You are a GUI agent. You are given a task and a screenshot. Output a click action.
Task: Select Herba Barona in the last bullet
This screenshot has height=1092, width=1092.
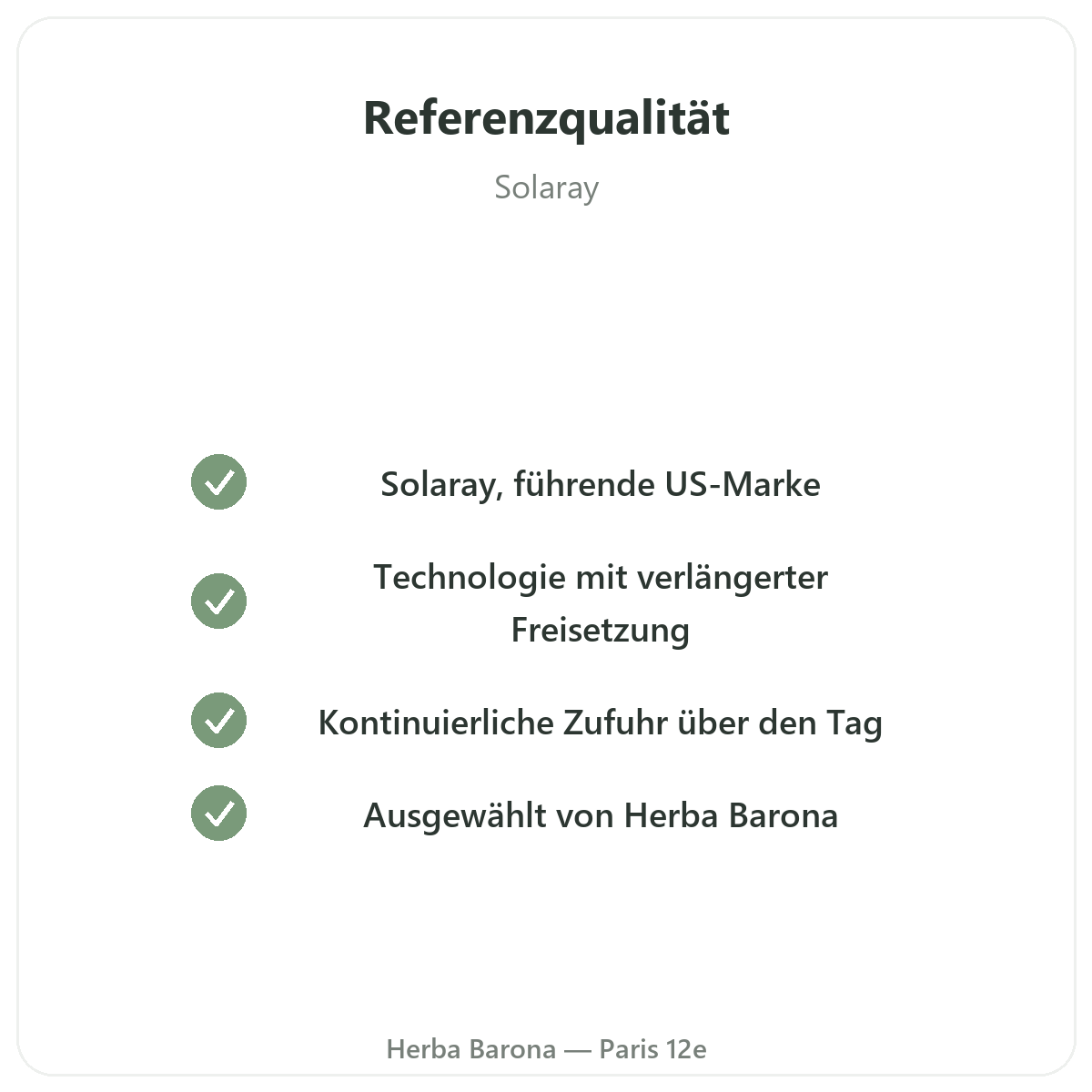click(x=732, y=815)
